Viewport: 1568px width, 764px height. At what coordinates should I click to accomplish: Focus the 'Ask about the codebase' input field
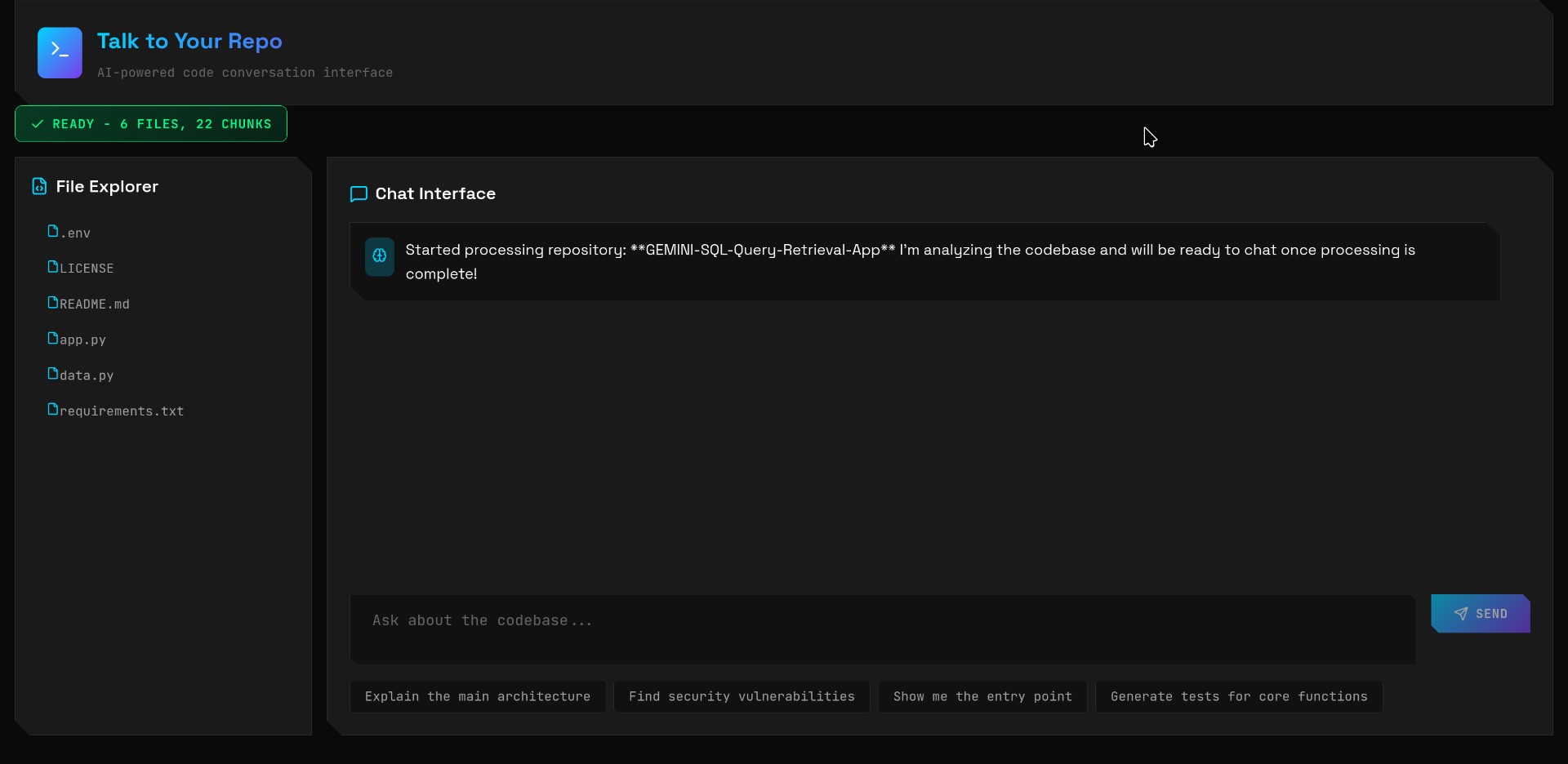click(882, 629)
